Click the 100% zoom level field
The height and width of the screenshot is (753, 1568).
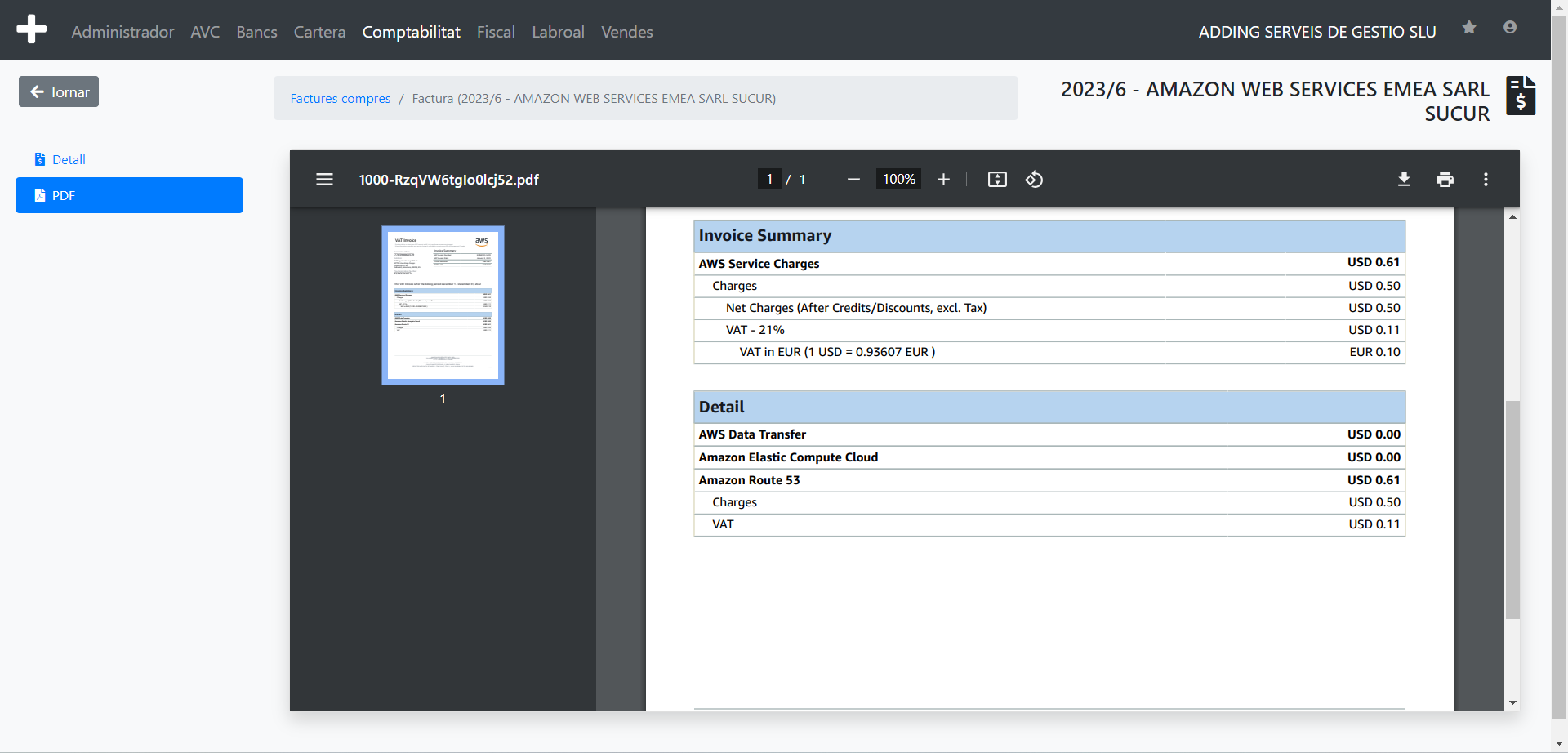898,179
